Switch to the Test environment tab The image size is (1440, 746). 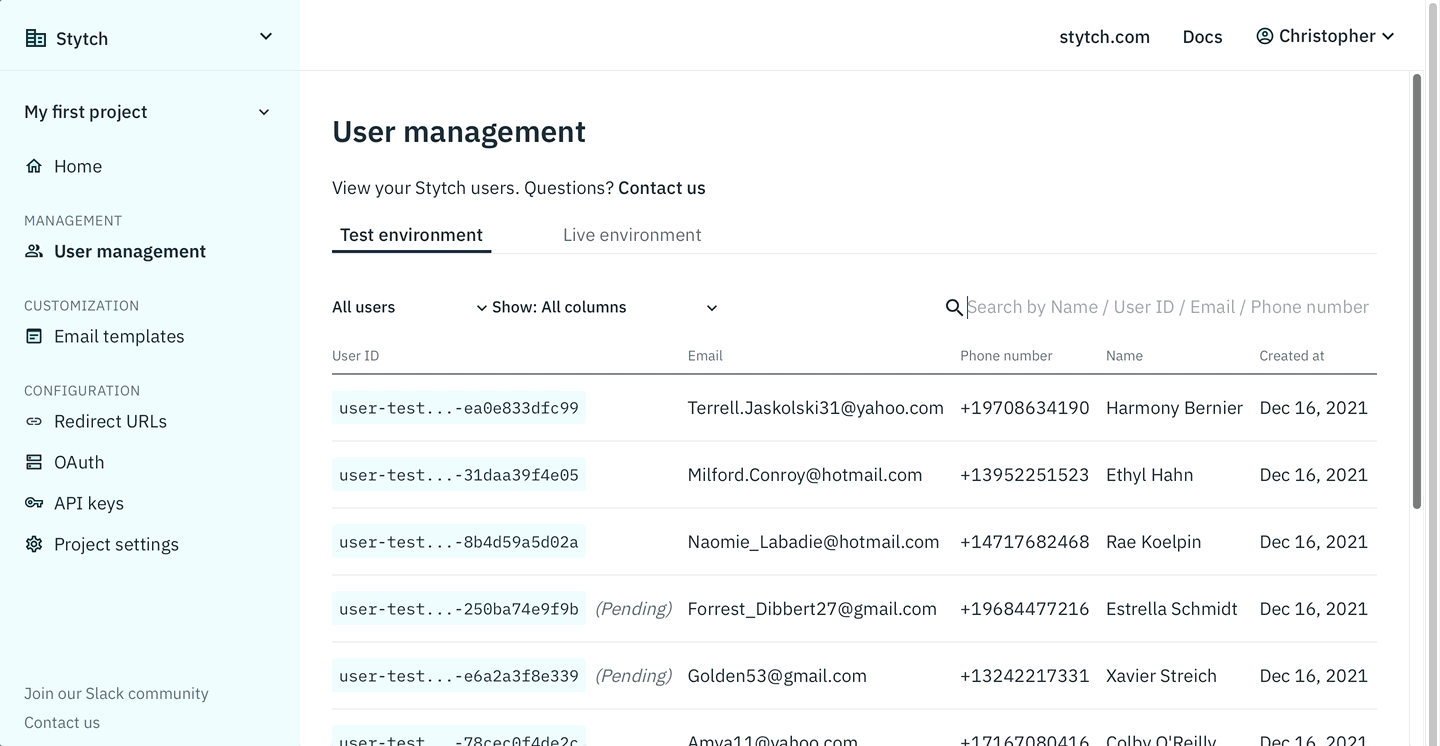point(411,235)
